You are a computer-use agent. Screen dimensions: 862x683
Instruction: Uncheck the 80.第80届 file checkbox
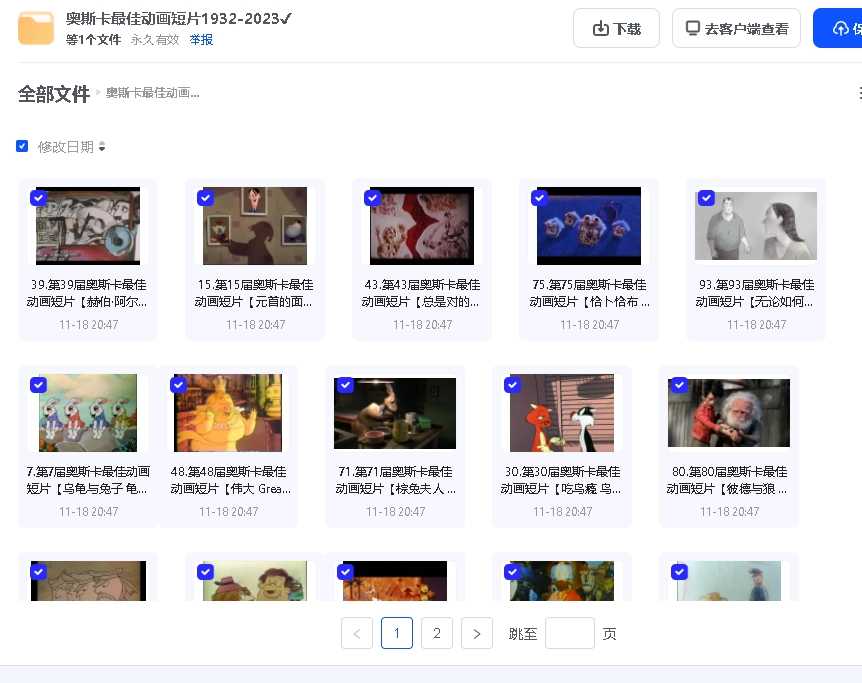point(679,385)
